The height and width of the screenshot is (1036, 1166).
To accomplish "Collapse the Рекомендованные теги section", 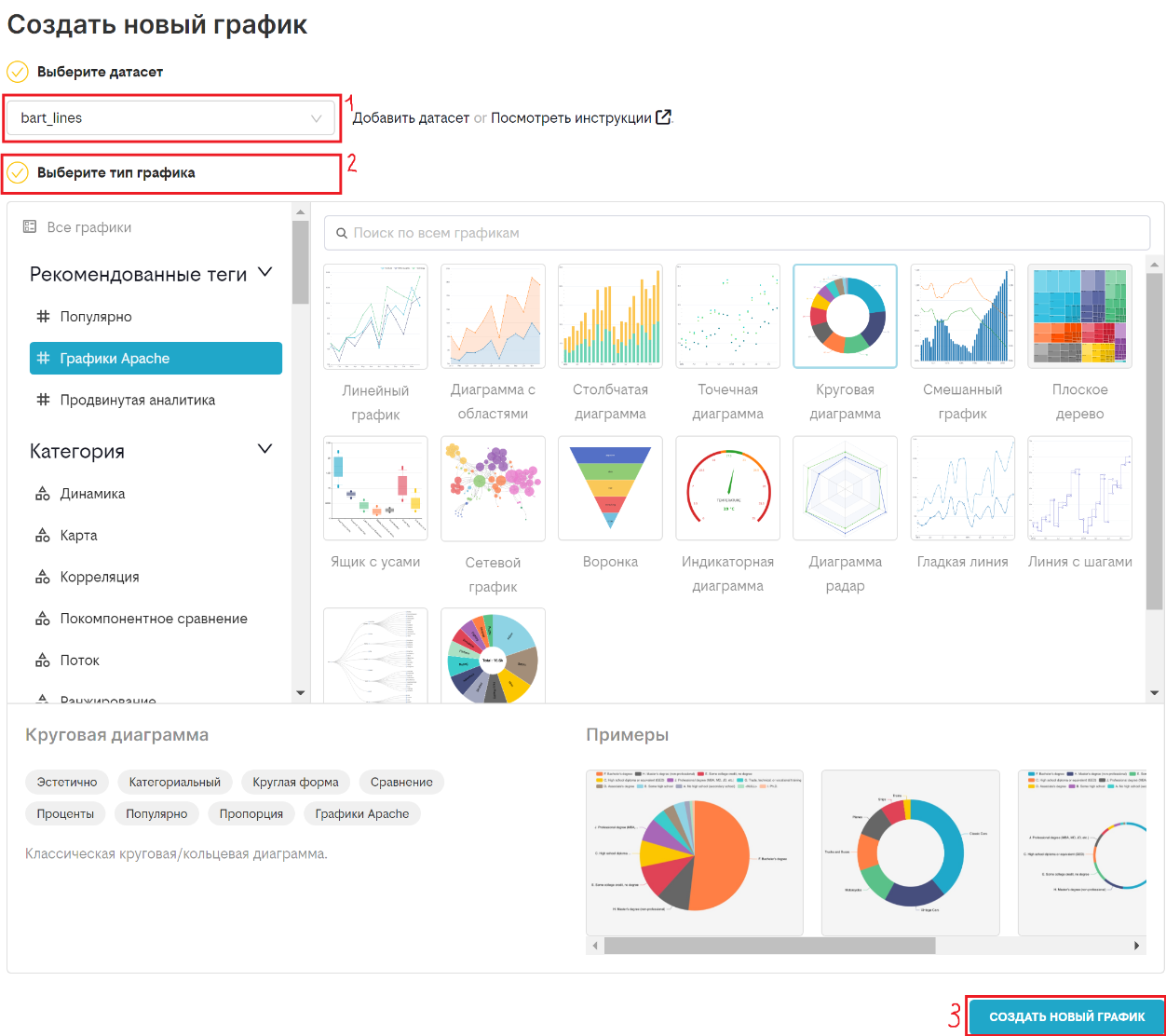I will coord(264,272).
